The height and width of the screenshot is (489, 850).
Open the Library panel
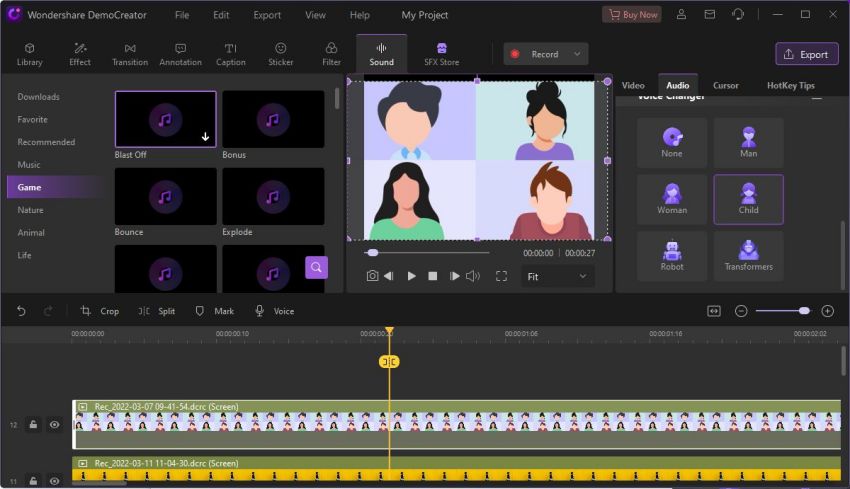click(29, 54)
